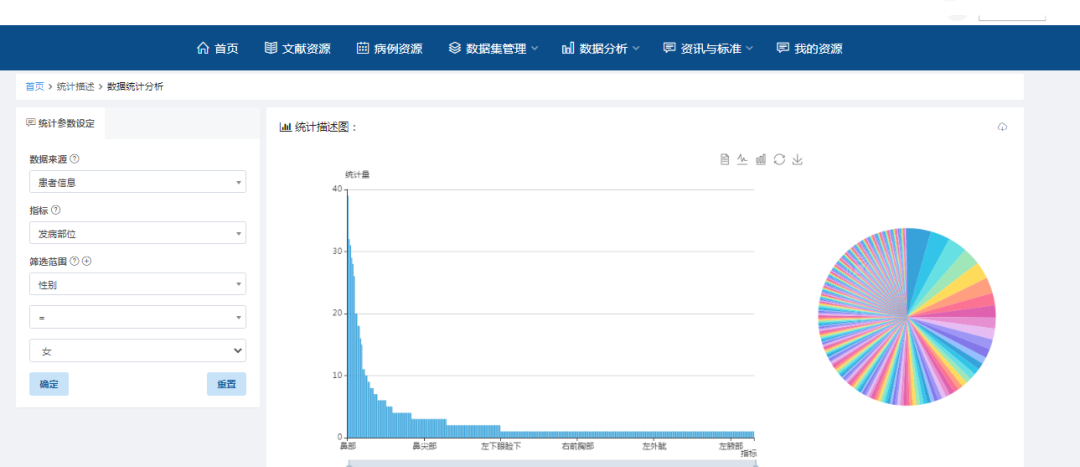The width and height of the screenshot is (1080, 467).
Task: Open the 性别 filter field dropdown
Action: (x=137, y=284)
